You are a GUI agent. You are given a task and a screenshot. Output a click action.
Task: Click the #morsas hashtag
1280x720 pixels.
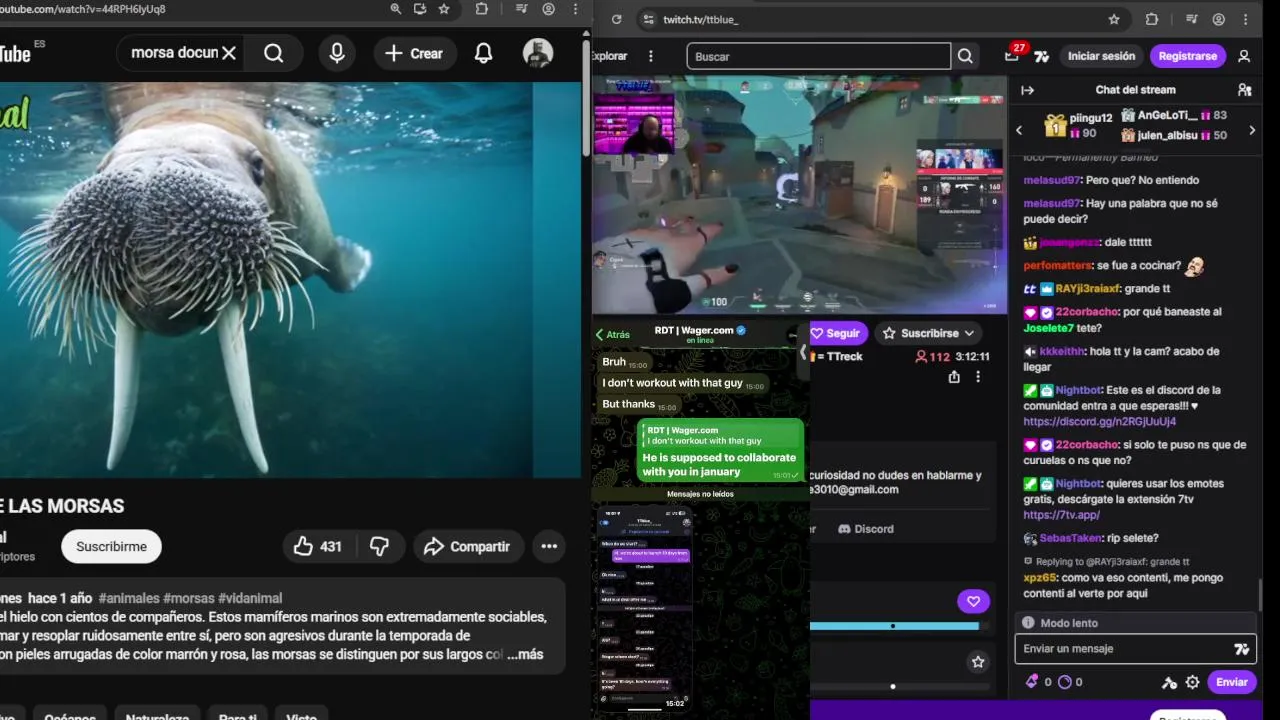[188, 598]
